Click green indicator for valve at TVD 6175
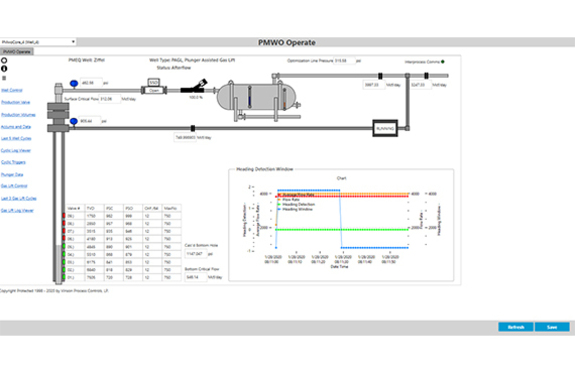The width and height of the screenshot is (575, 373). tap(64, 262)
